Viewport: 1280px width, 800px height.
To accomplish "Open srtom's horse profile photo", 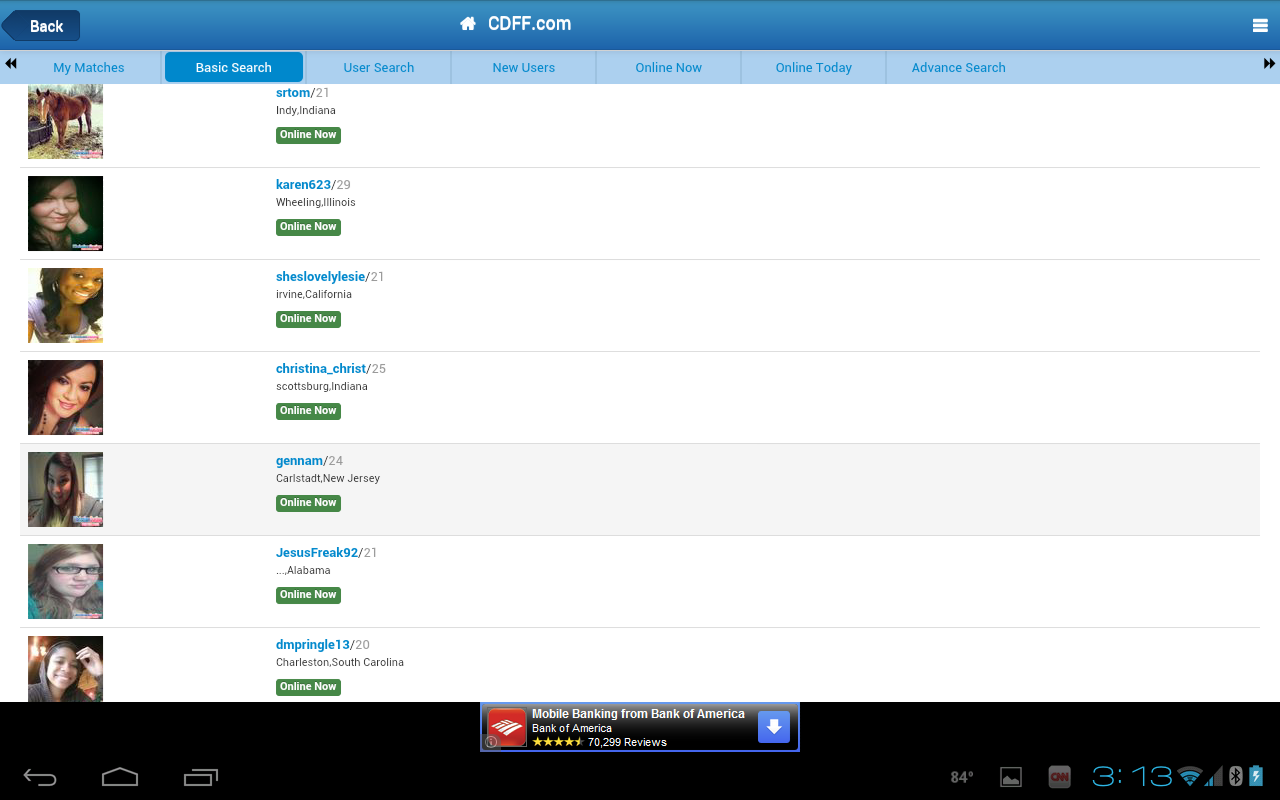I will (65, 122).
